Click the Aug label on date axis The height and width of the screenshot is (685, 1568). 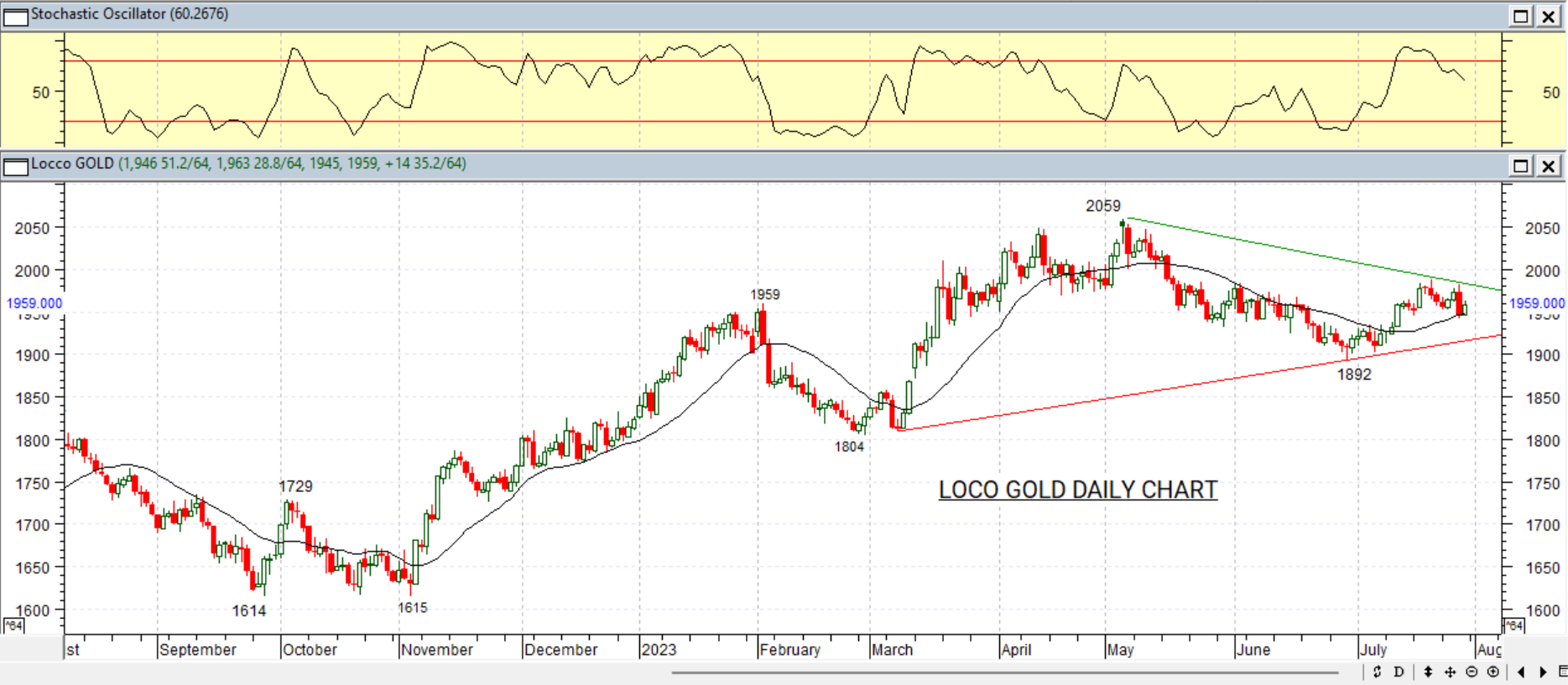[1489, 650]
